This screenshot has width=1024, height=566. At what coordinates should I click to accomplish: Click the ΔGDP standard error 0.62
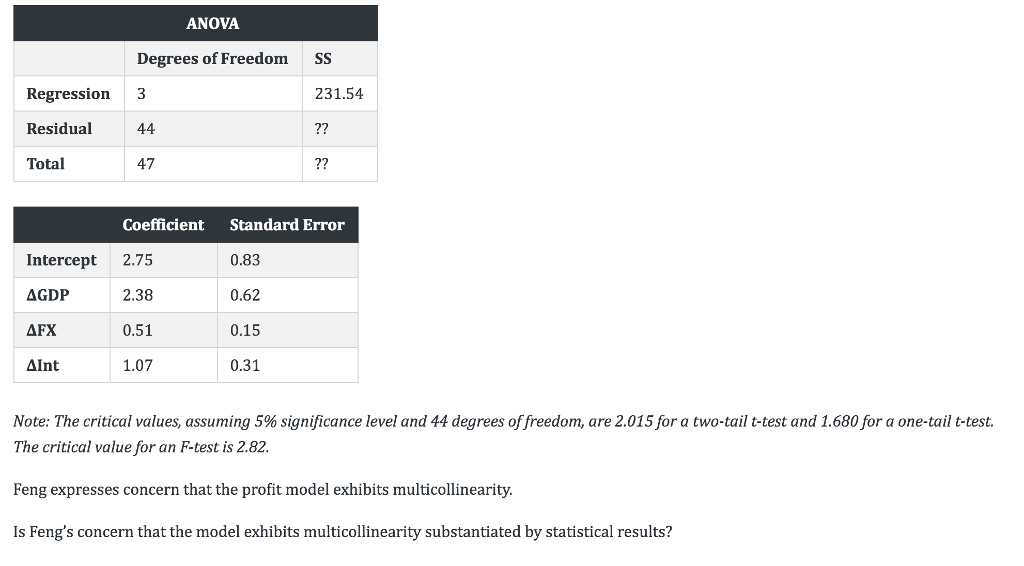pos(245,295)
